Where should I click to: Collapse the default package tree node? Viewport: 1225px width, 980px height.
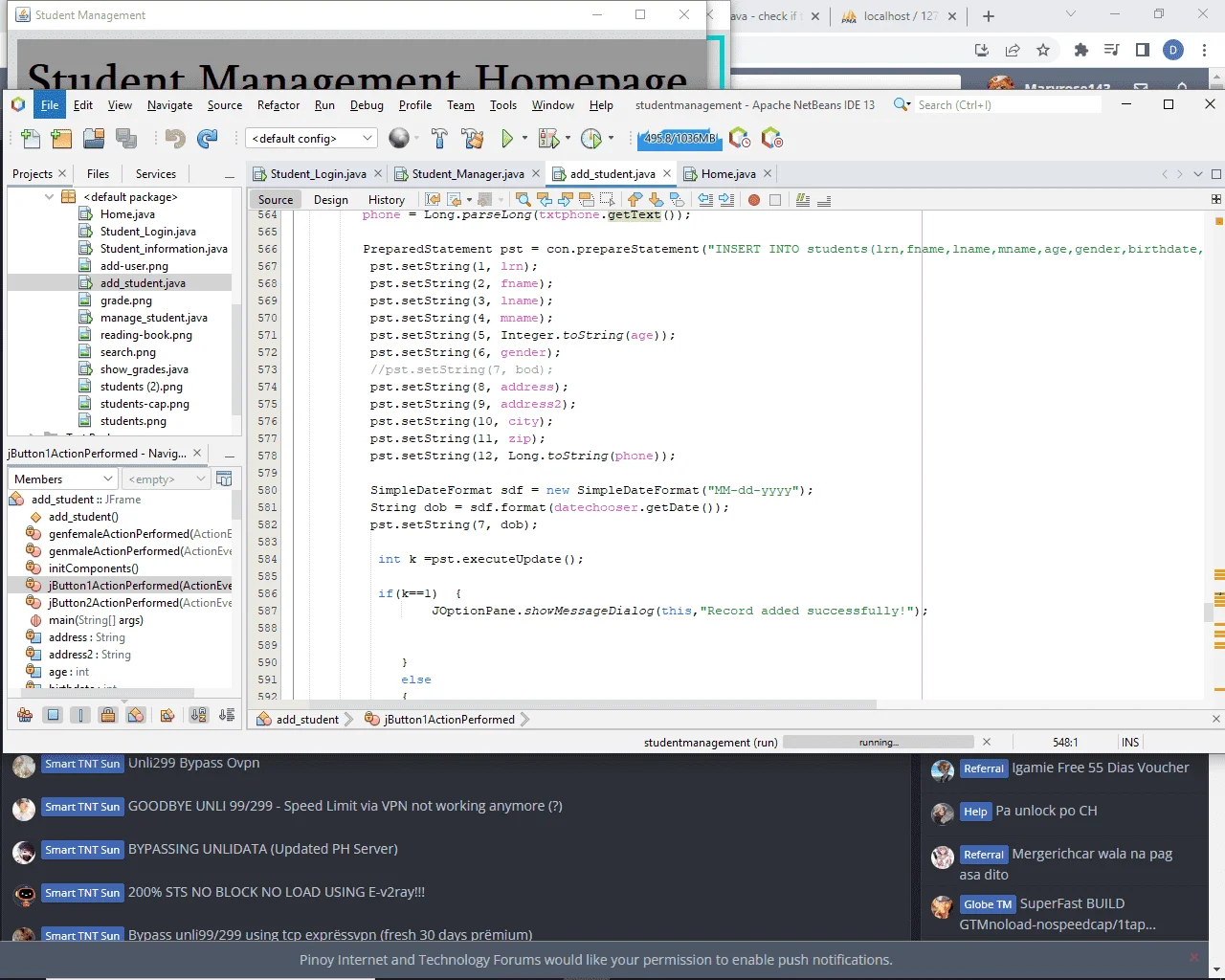(x=49, y=197)
